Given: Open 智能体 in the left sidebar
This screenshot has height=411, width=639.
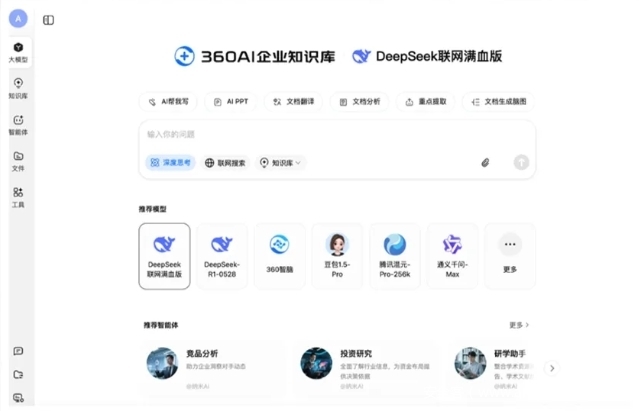Looking at the screenshot, I should click(18, 125).
